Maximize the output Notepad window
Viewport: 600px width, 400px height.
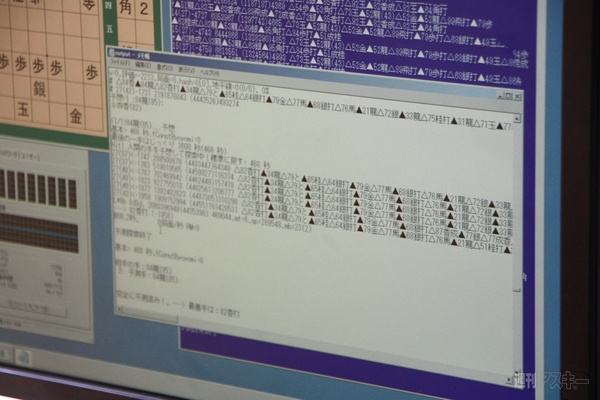point(509,96)
